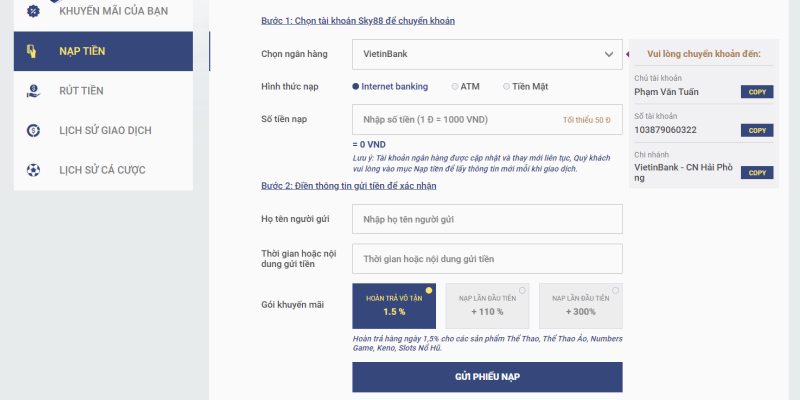This screenshot has width=800, height=400.
Task: Open the VietinBank bank dropdown
Action: [486, 54]
